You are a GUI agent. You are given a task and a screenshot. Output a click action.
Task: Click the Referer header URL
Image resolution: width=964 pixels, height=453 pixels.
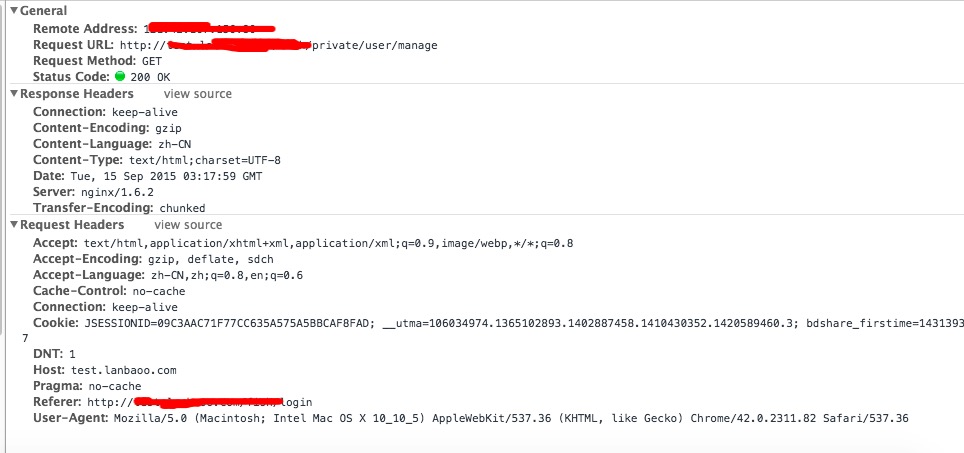tap(199, 402)
